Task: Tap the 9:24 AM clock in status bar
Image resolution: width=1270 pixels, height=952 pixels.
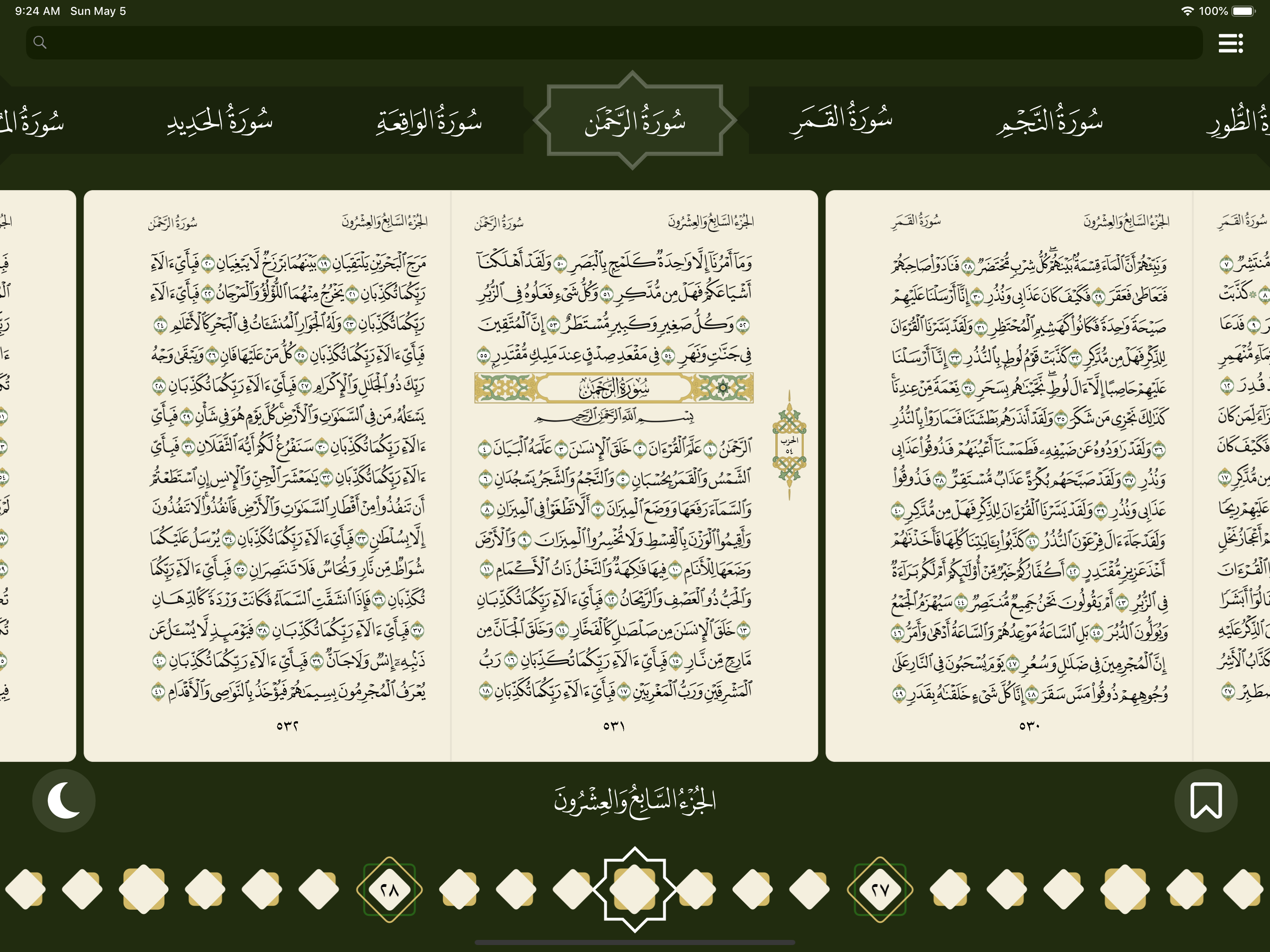Action: tap(37, 11)
